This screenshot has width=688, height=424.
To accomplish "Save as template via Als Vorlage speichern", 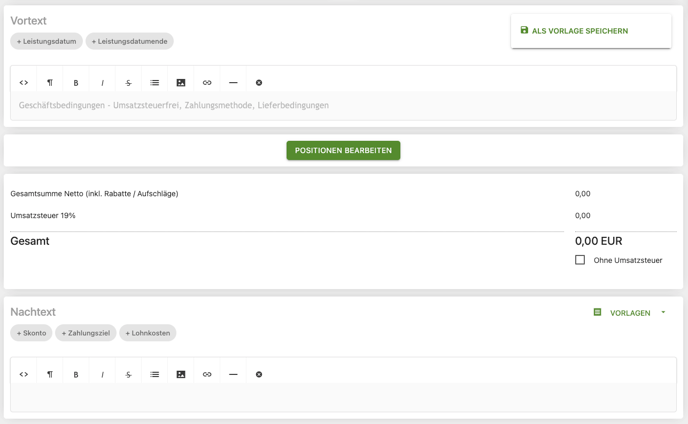I will (x=590, y=31).
